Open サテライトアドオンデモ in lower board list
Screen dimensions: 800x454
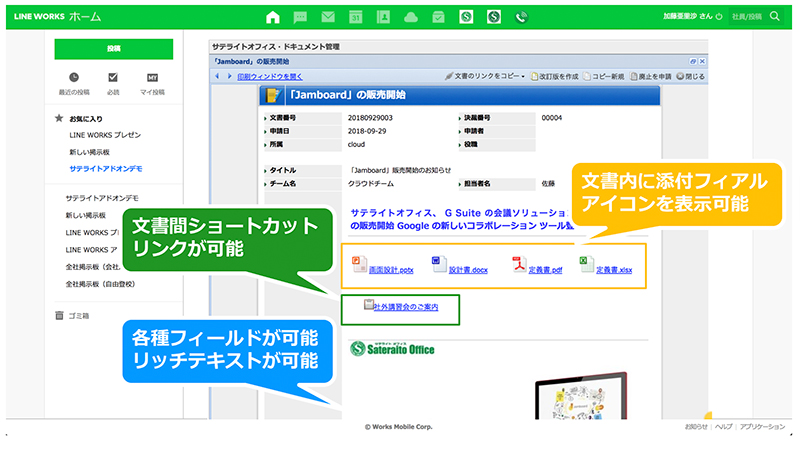pyautogui.click(x=102, y=198)
